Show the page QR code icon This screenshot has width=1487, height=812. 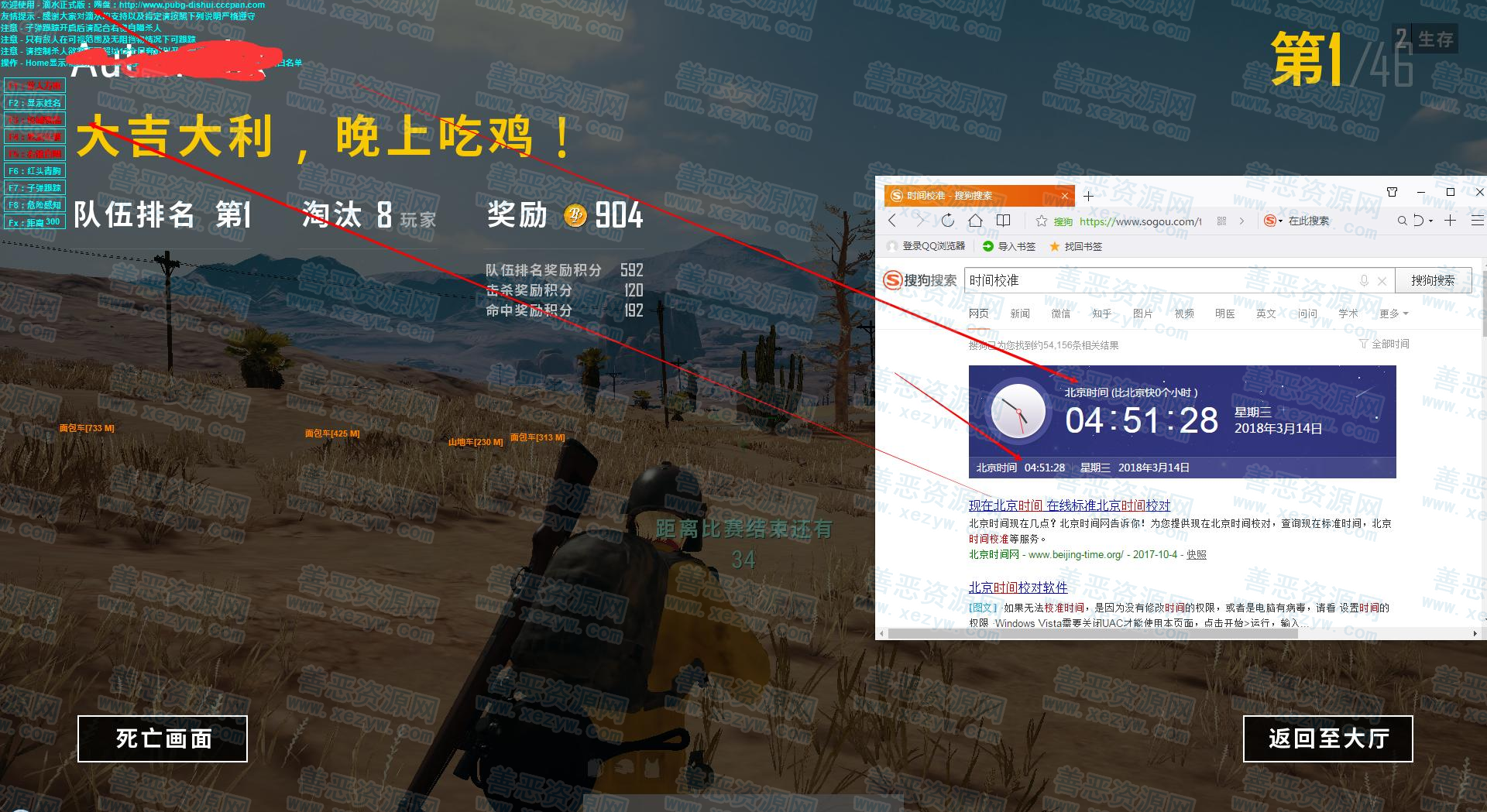1221,221
